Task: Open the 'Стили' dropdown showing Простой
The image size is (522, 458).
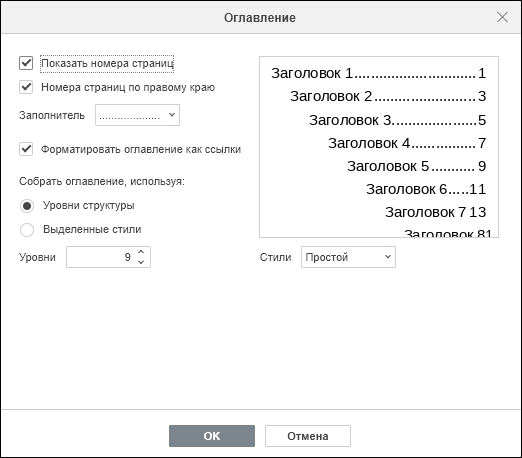Action: (348, 257)
